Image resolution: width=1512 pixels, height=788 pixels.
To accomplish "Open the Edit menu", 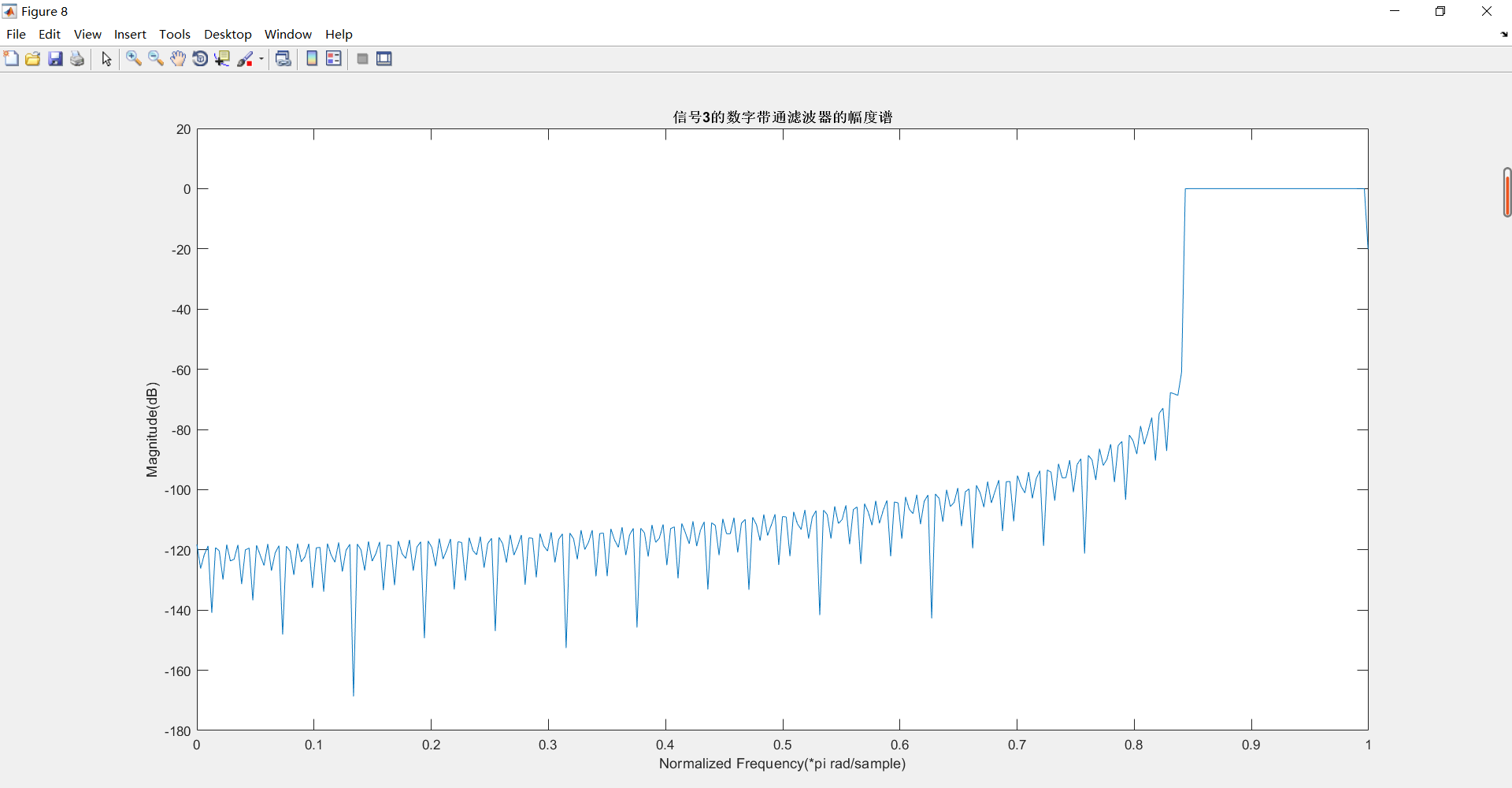I will [50, 35].
